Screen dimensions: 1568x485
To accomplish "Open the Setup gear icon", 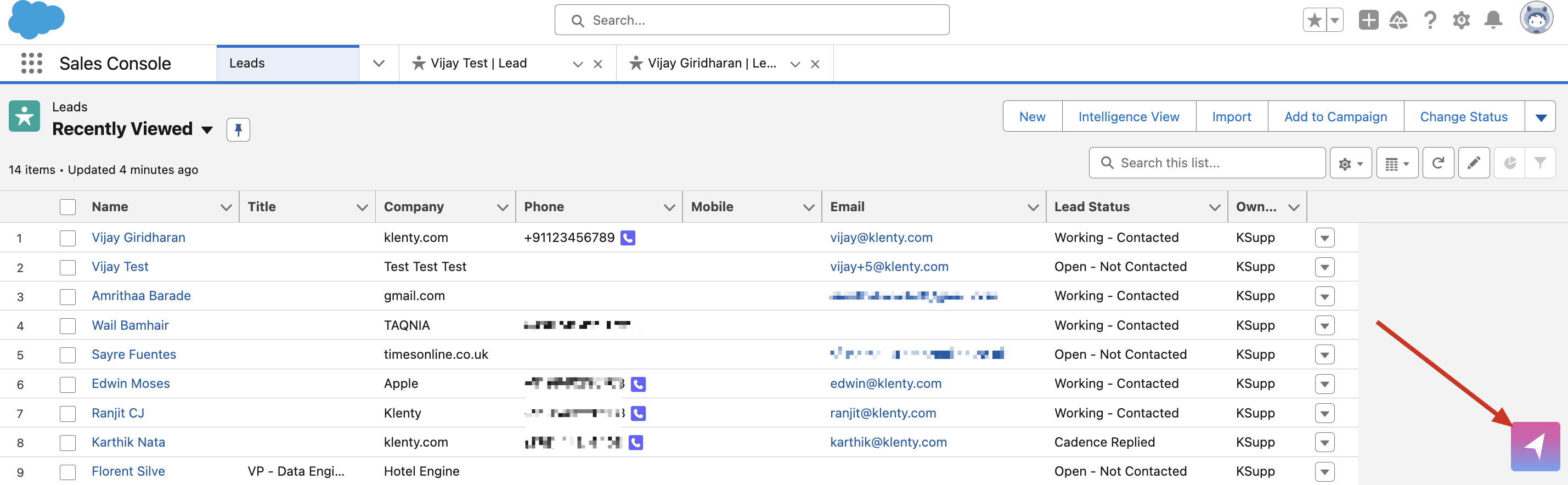I will [x=1461, y=20].
